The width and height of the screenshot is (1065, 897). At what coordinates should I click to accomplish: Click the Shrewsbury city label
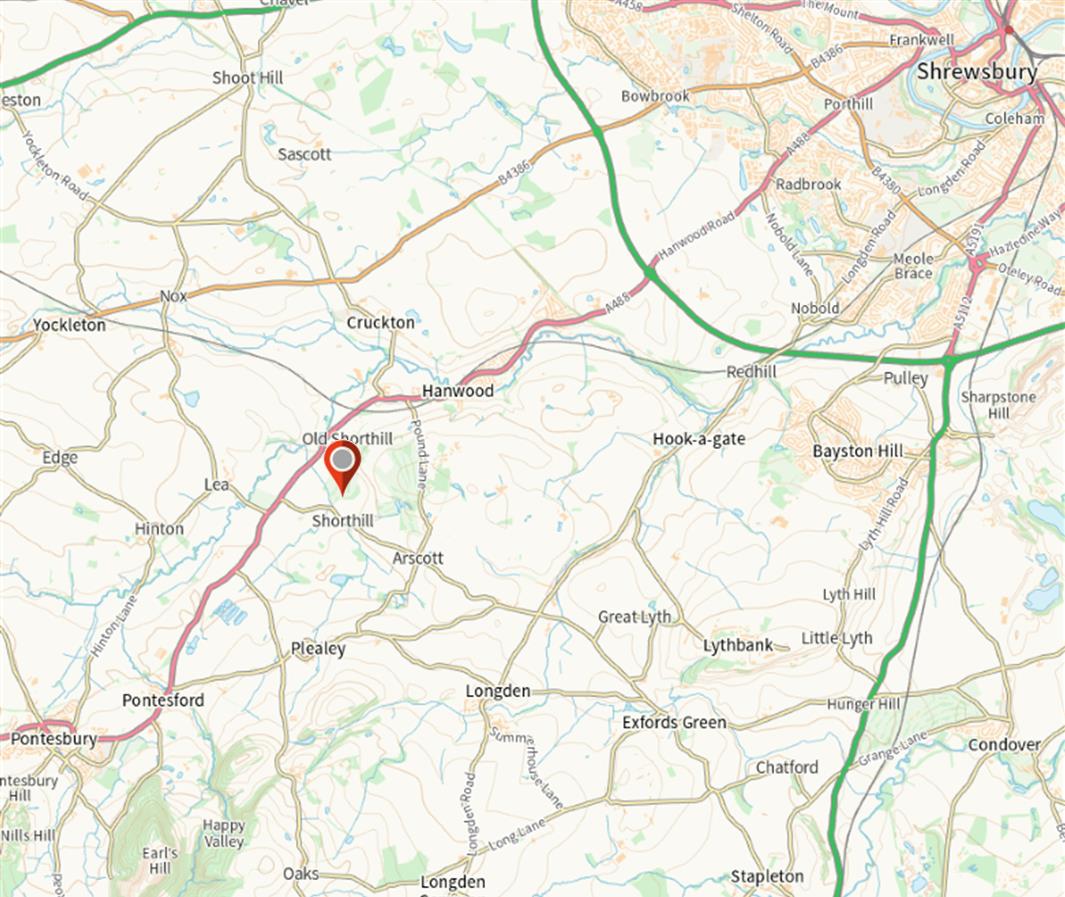(977, 71)
